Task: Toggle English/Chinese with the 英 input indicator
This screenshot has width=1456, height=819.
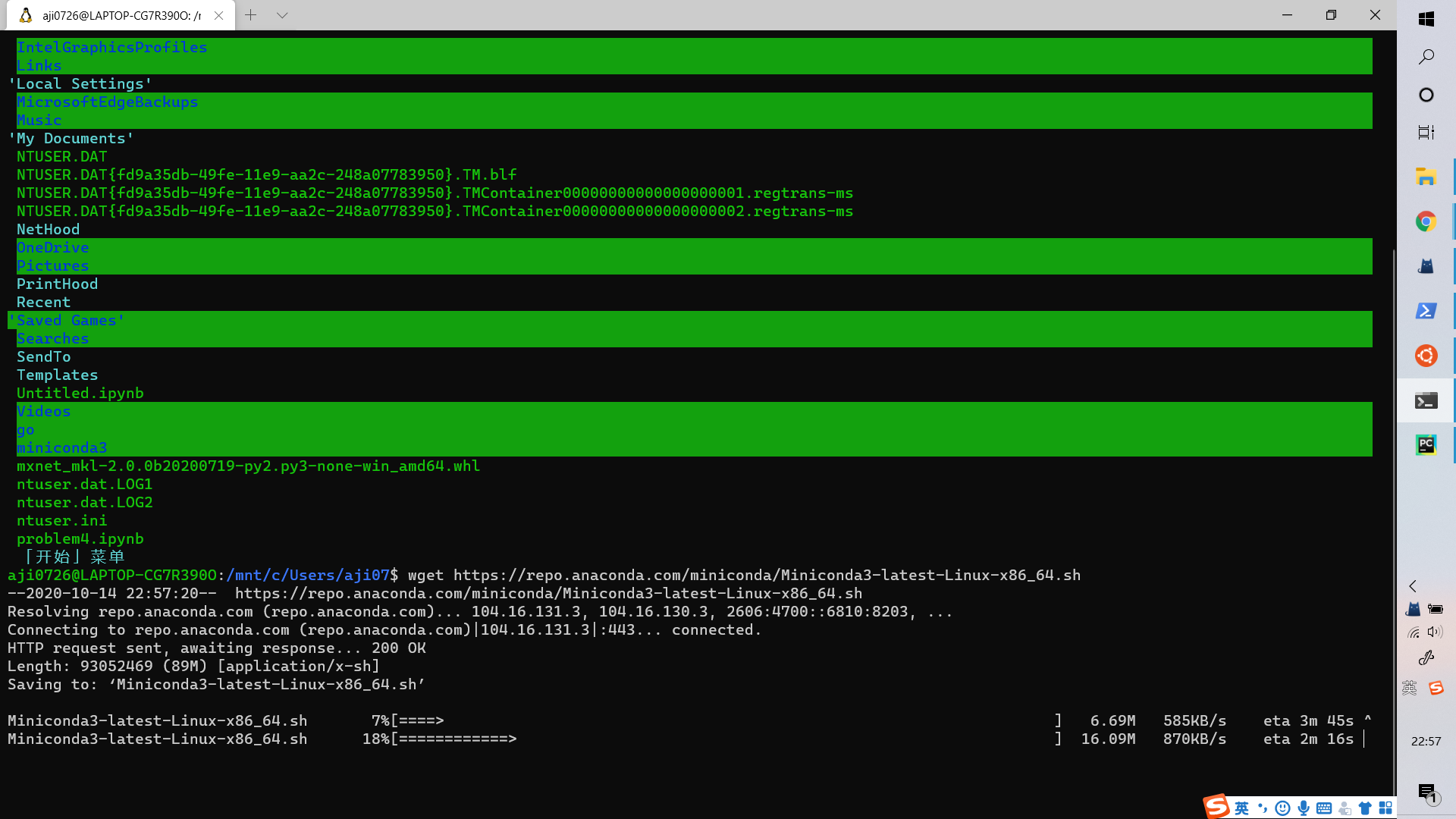Action: [x=1241, y=808]
